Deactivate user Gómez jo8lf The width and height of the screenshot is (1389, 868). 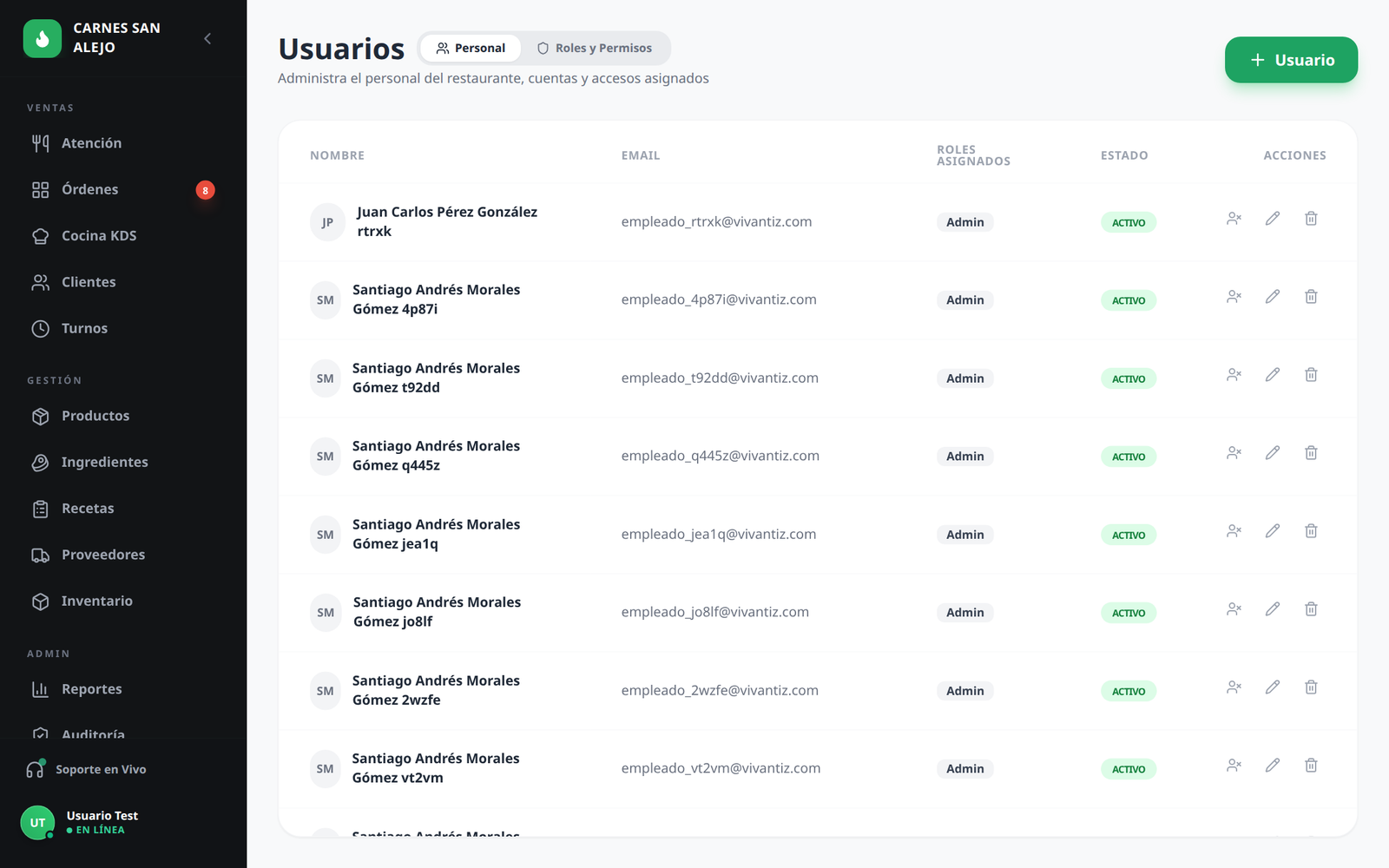tap(1234, 609)
